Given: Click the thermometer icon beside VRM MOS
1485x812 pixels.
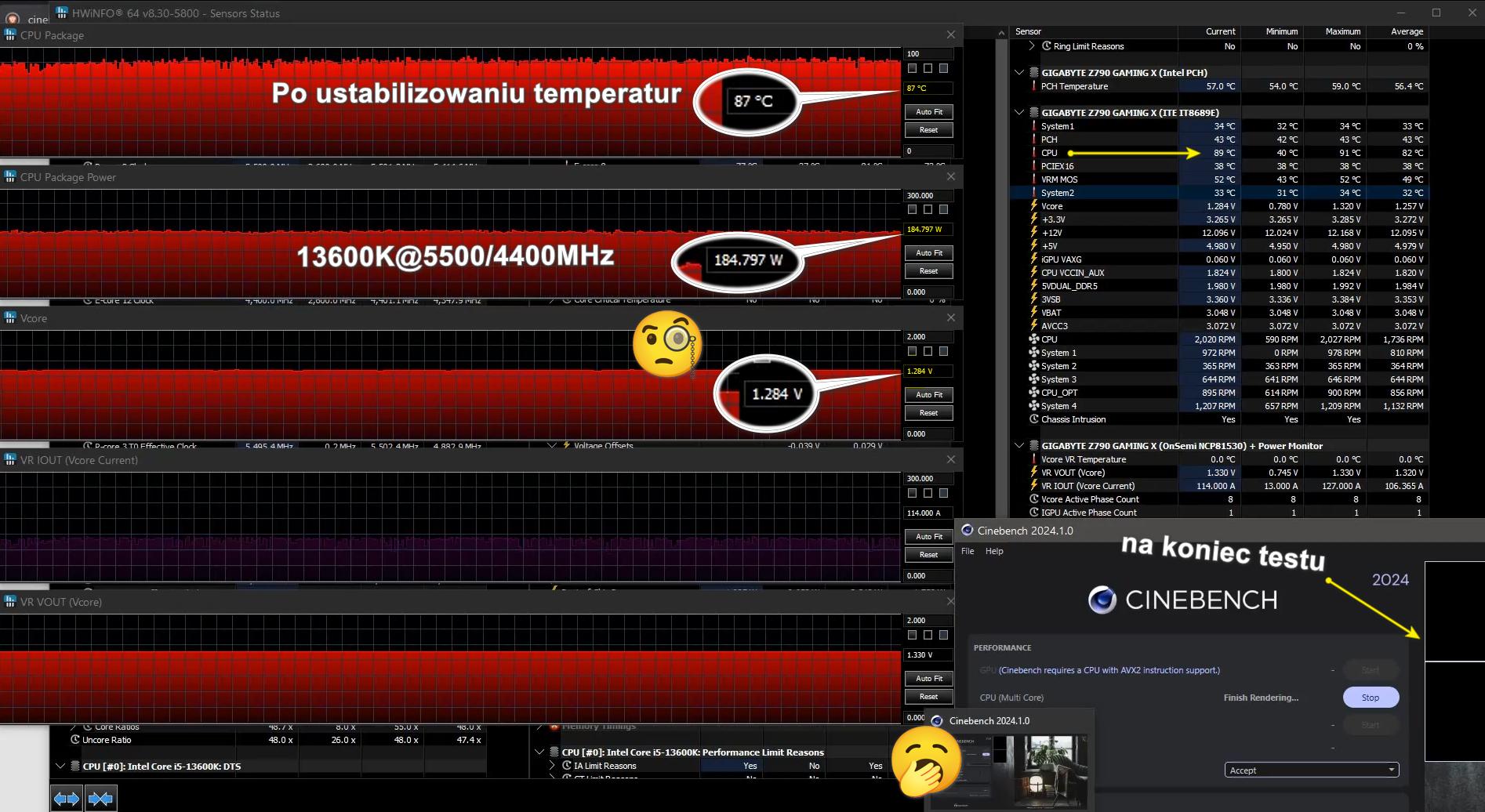Looking at the screenshot, I should pos(1034,179).
